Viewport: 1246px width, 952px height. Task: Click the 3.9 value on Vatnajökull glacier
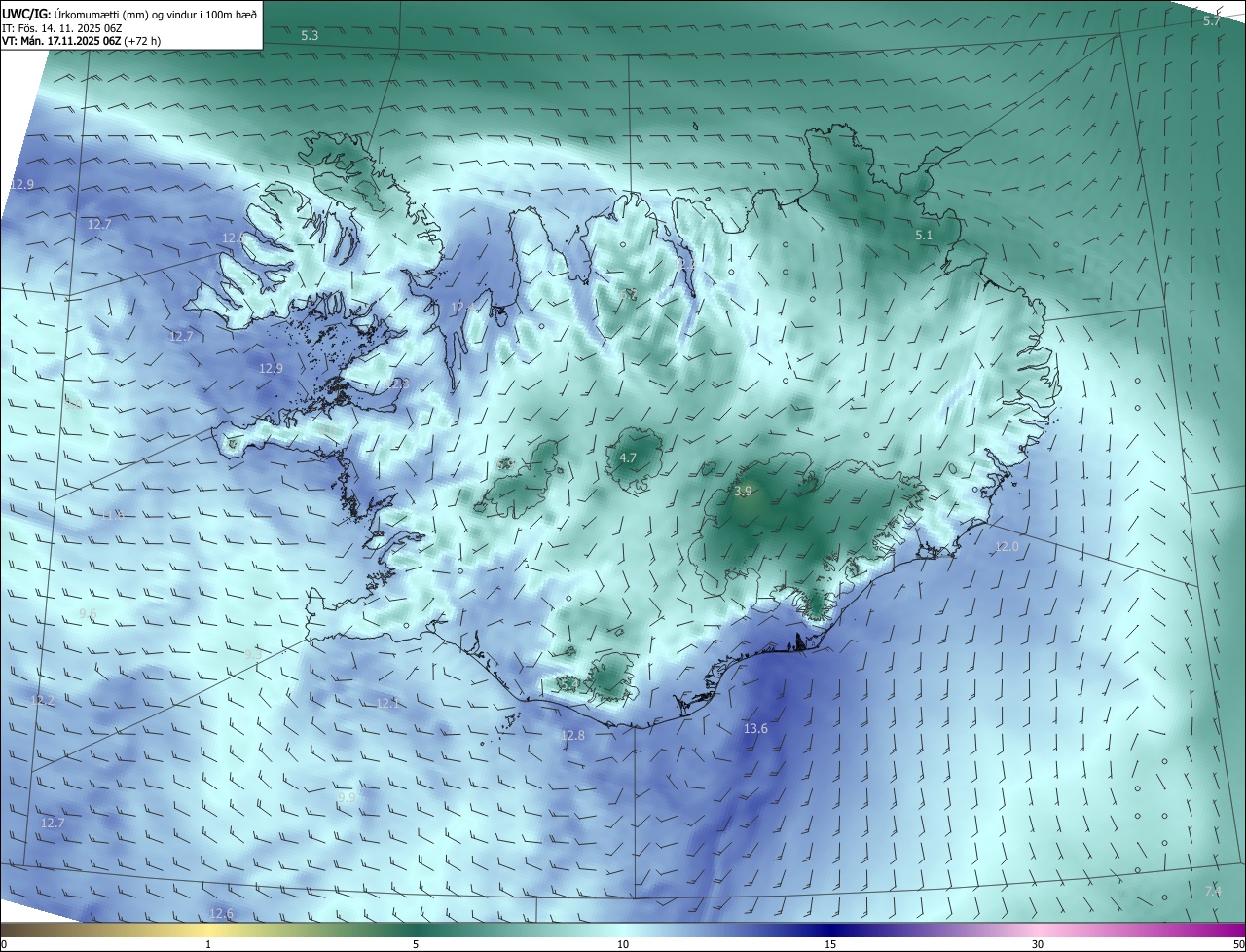click(743, 492)
